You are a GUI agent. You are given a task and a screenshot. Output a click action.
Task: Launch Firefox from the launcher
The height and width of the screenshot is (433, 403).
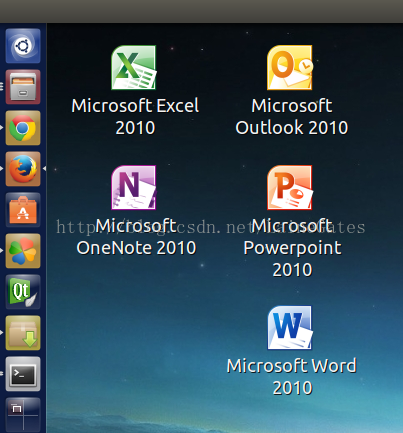(x=23, y=169)
